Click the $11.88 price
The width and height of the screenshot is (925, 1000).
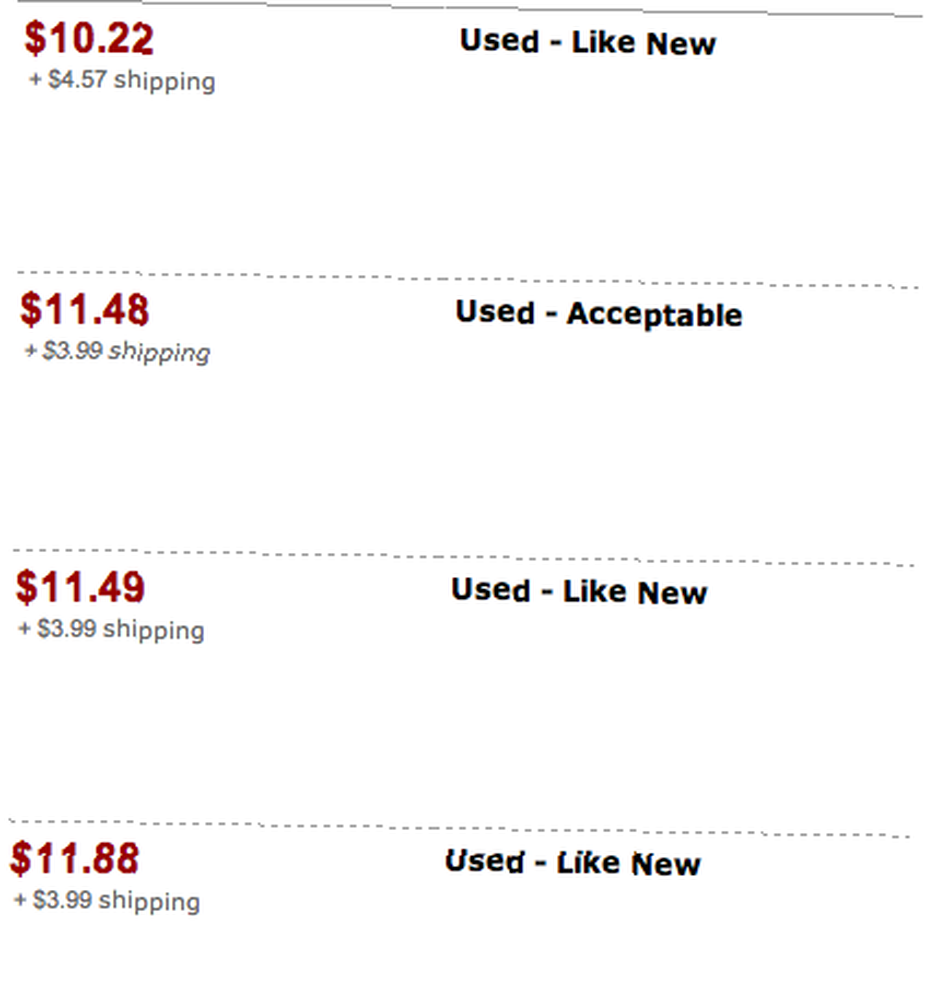(x=75, y=858)
